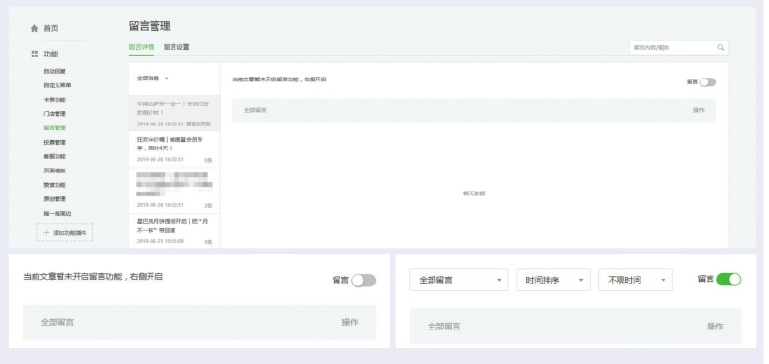Viewport: 769px width, 364px height.
Task: Open 自定义菜单 in the sidebar
Action: coord(57,85)
